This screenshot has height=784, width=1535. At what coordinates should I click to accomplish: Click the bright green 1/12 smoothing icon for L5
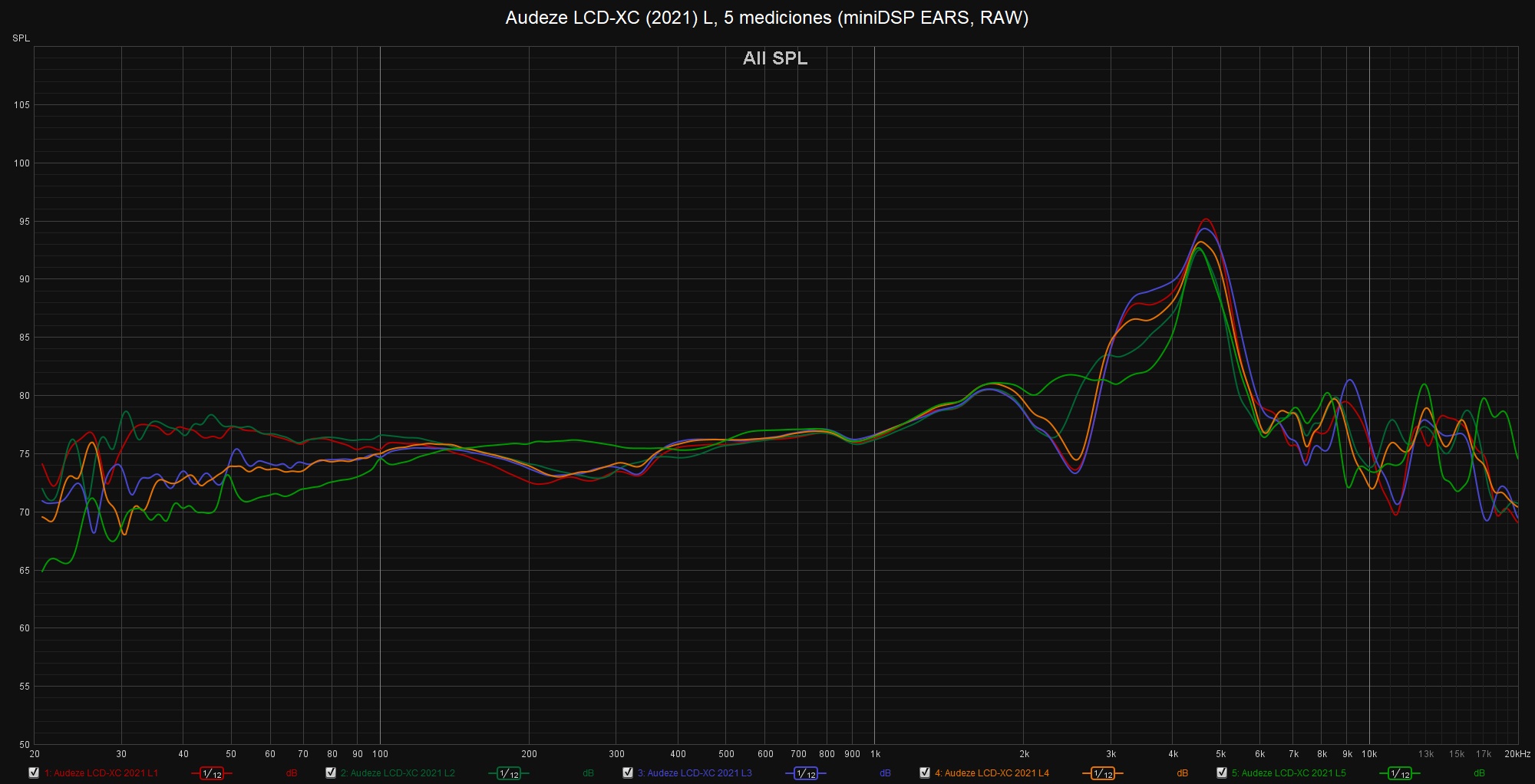coord(1400,773)
